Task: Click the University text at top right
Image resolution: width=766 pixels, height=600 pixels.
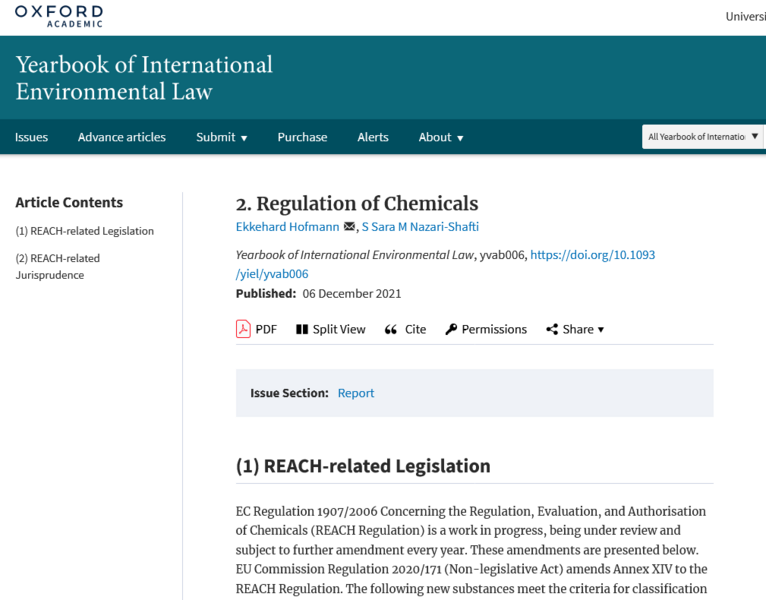Action: tap(745, 17)
